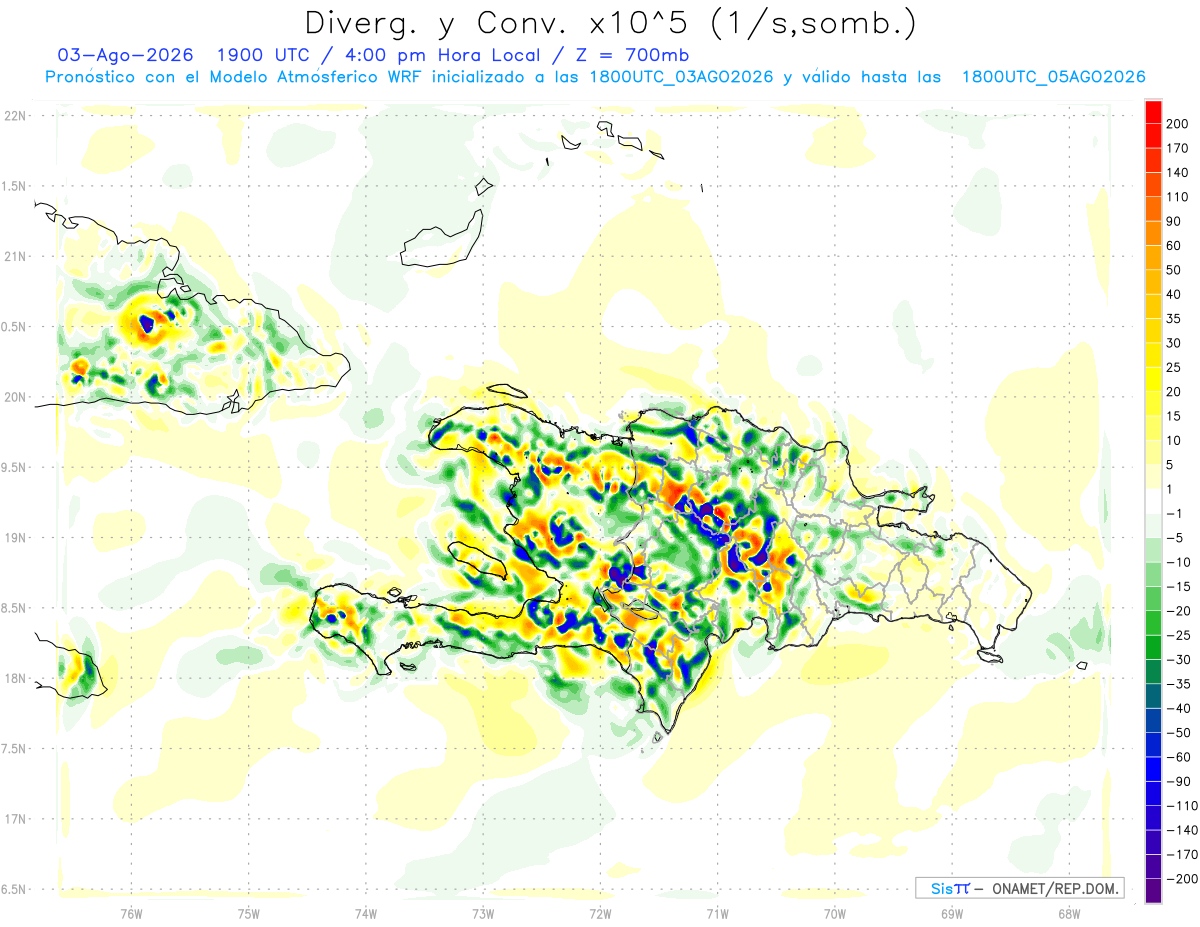Click the positive '40' colorbar value
The width and height of the screenshot is (1200, 927).
[x=1174, y=294]
